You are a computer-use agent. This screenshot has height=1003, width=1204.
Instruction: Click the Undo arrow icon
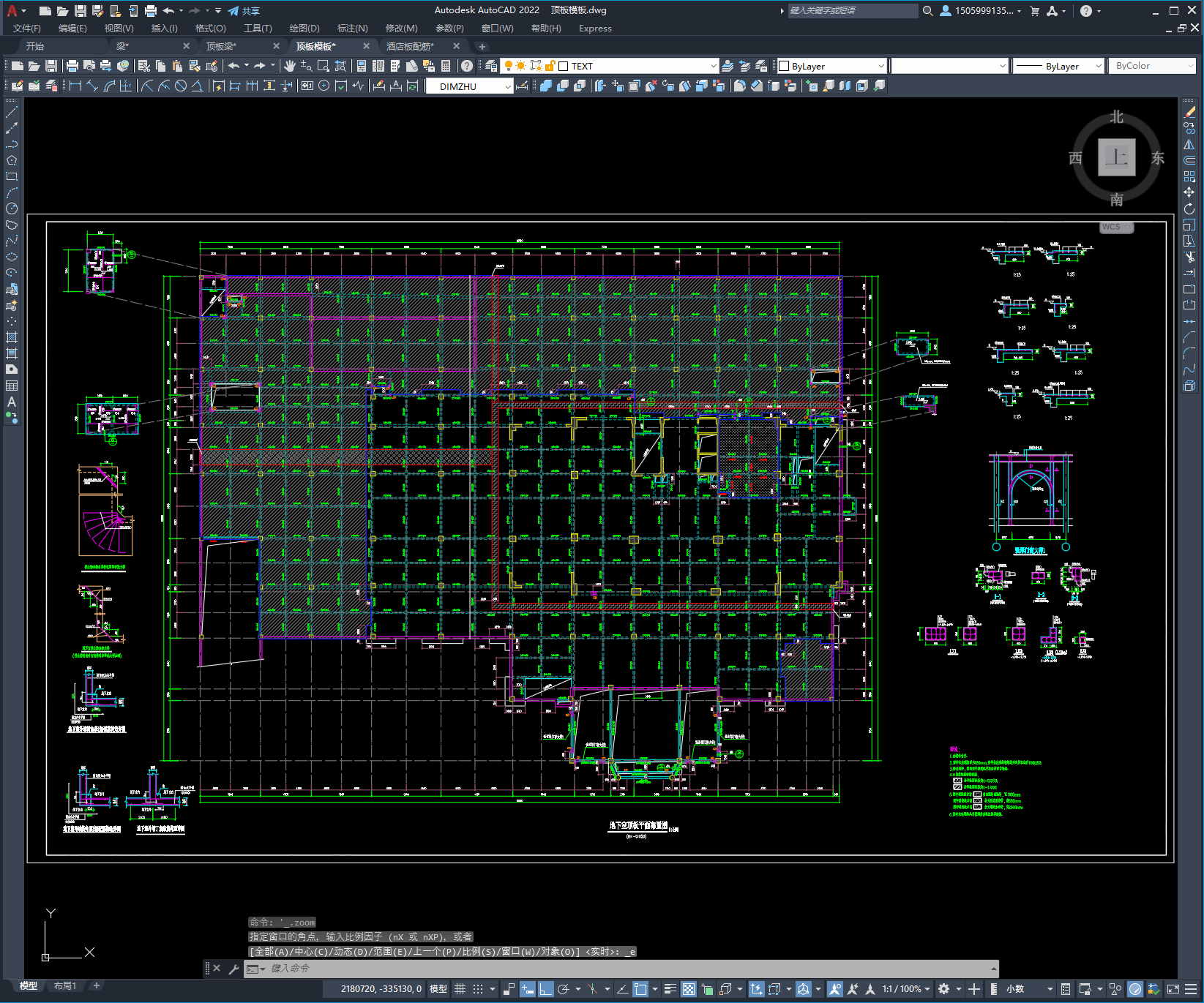coord(233,66)
